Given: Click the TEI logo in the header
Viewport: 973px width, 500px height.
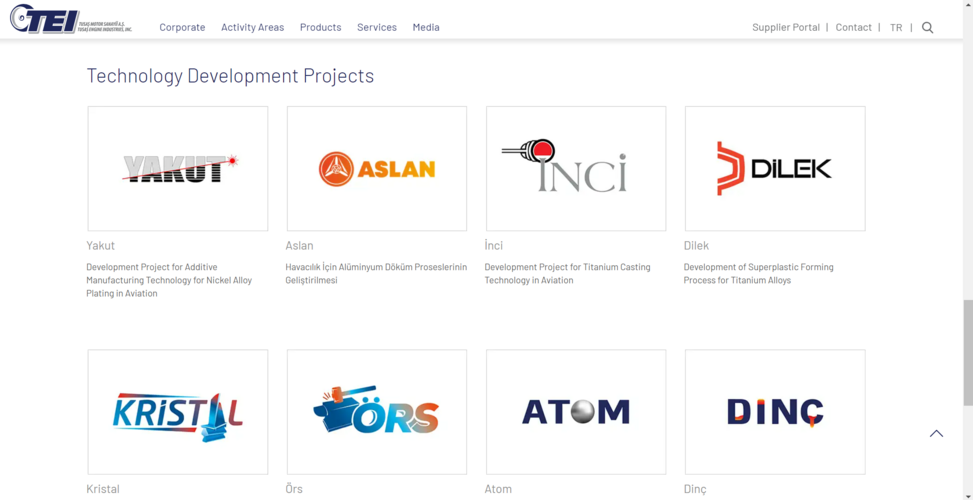Looking at the screenshot, I should tap(71, 19).
